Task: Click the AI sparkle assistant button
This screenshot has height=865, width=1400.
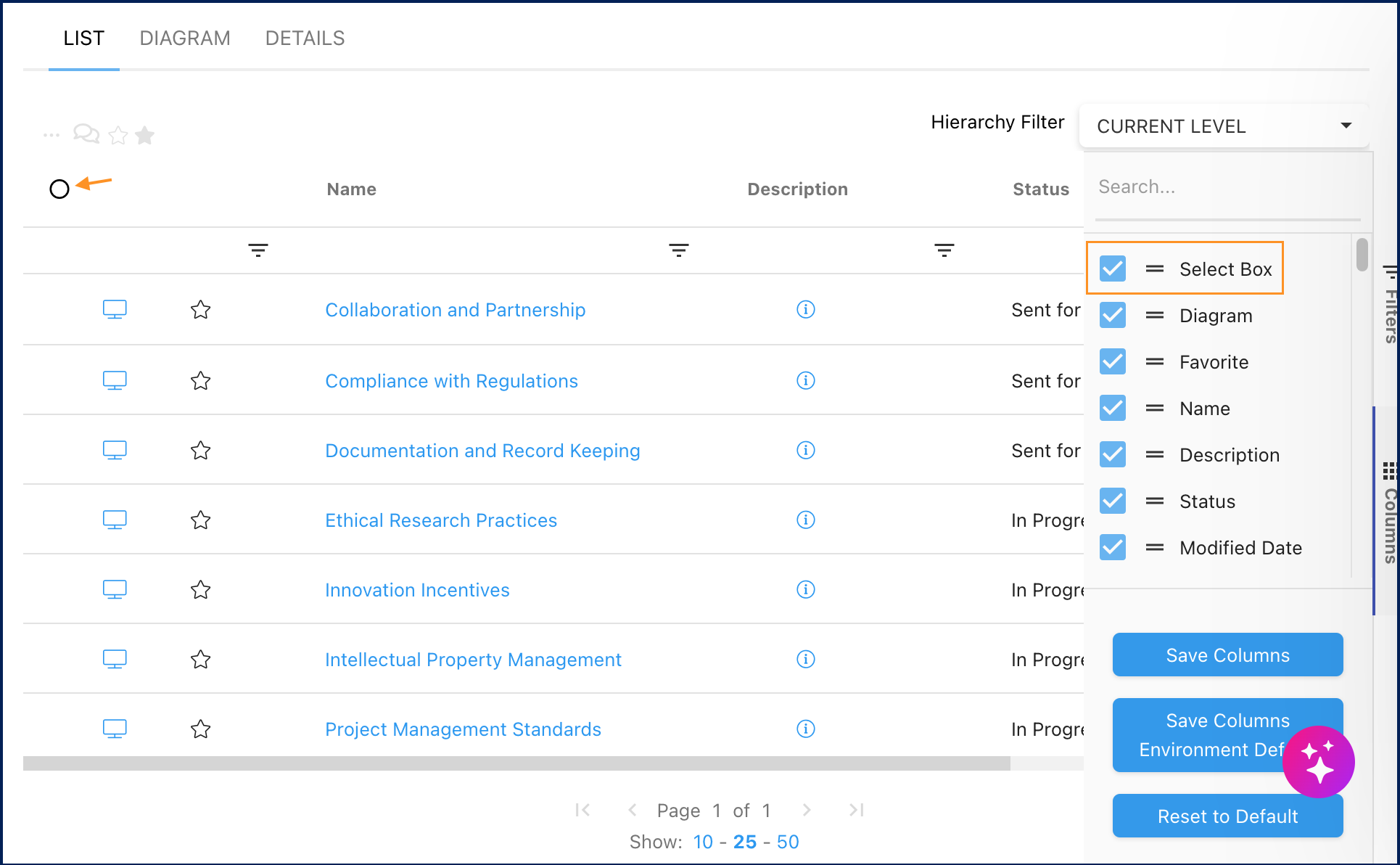Action: pos(1318,761)
